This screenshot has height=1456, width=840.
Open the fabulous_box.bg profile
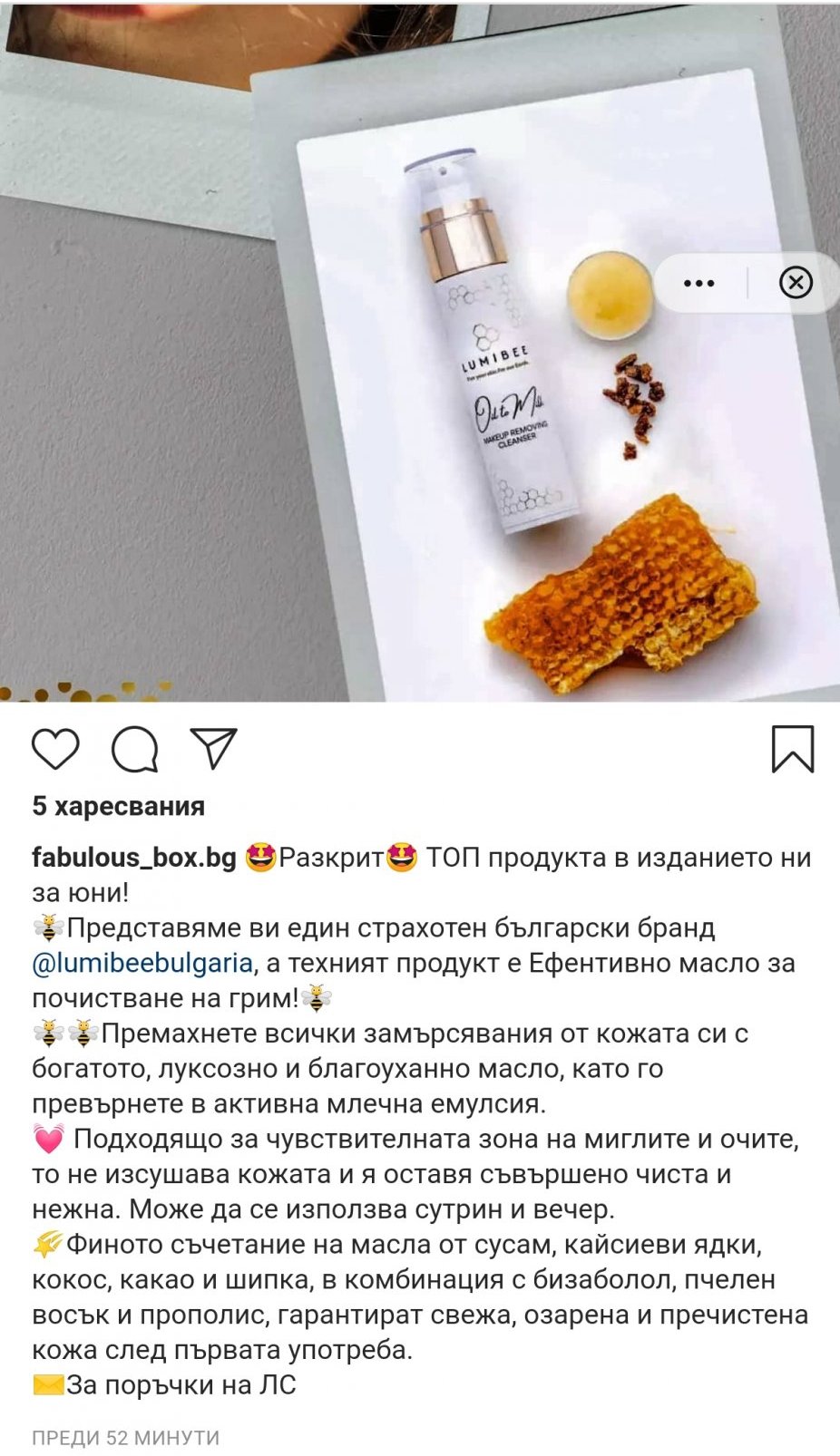point(134,858)
